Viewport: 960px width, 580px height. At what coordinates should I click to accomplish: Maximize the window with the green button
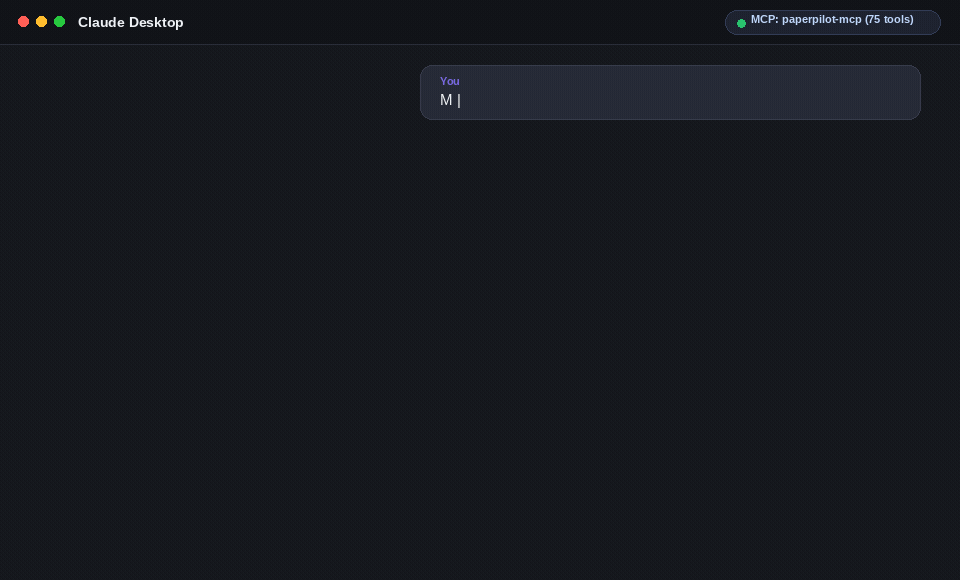59,21
